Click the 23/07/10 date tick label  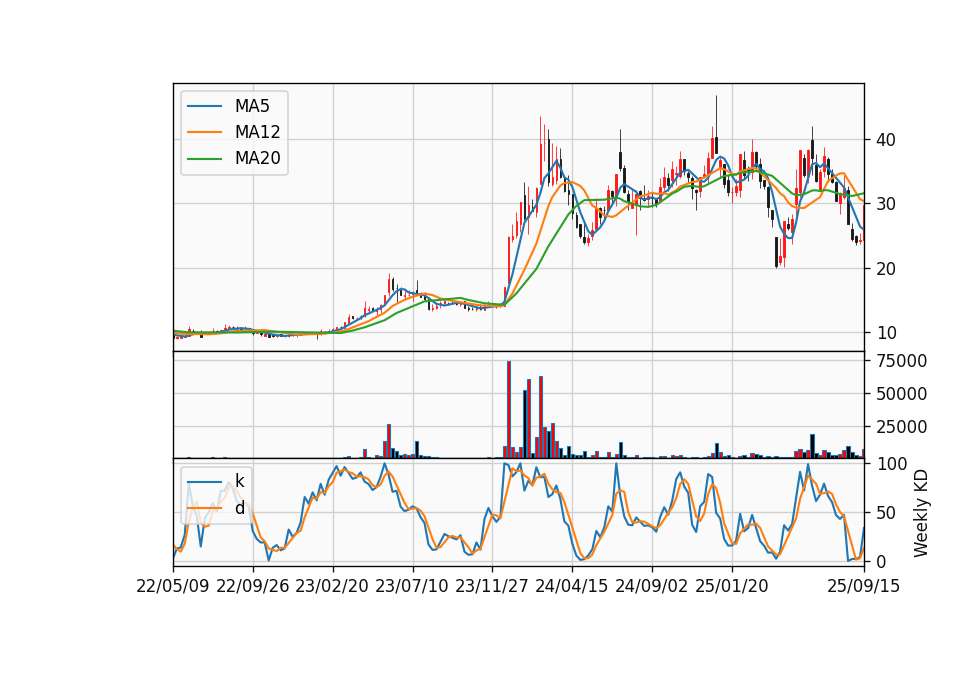pos(412,586)
